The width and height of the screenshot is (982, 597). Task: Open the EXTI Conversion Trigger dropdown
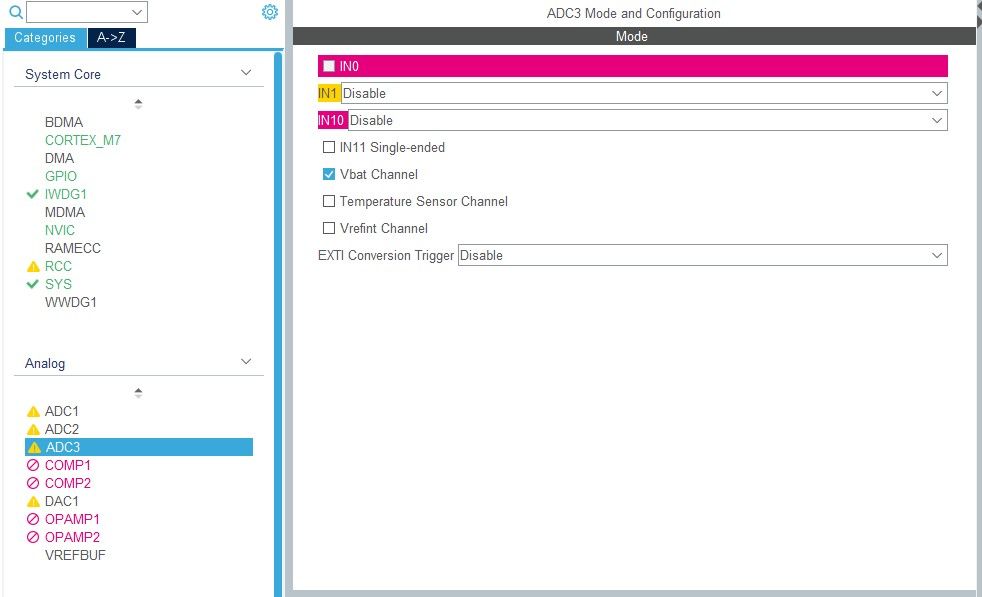(703, 256)
